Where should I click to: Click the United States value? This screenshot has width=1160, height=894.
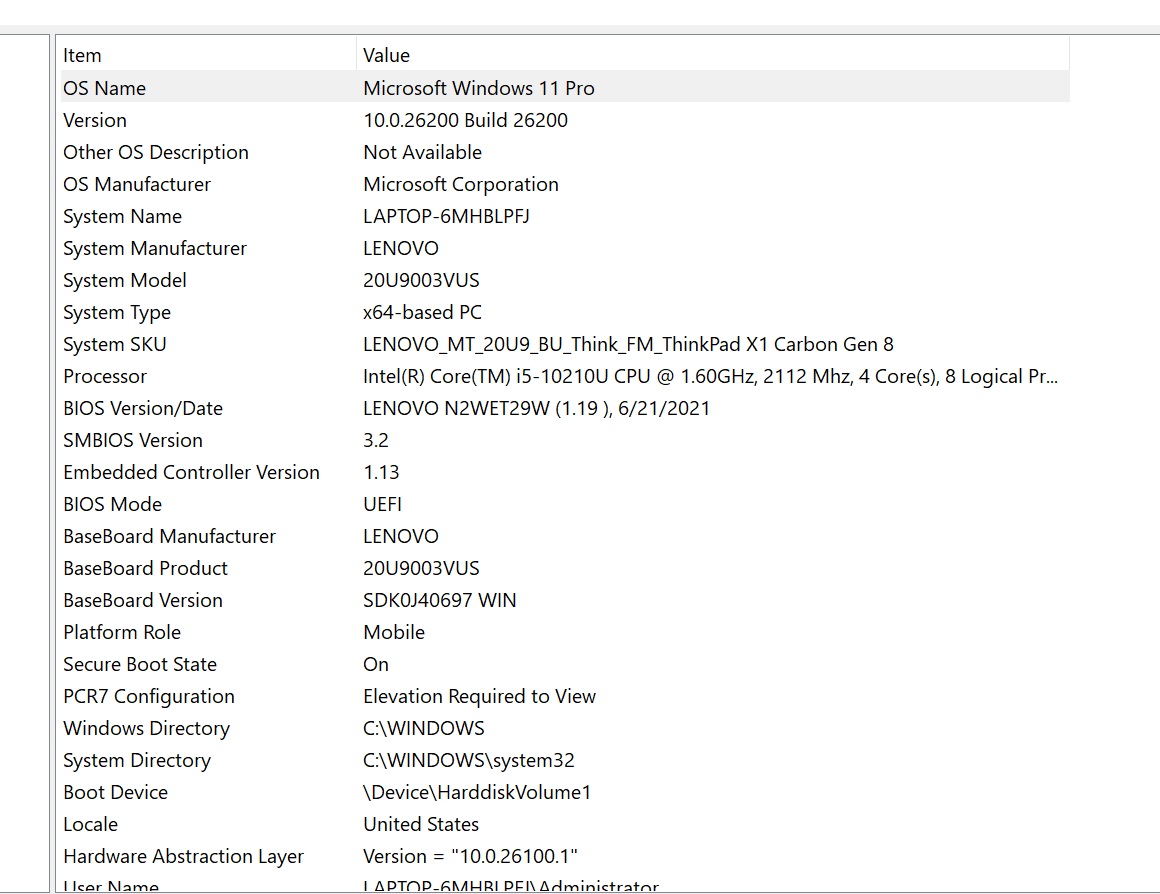421,824
